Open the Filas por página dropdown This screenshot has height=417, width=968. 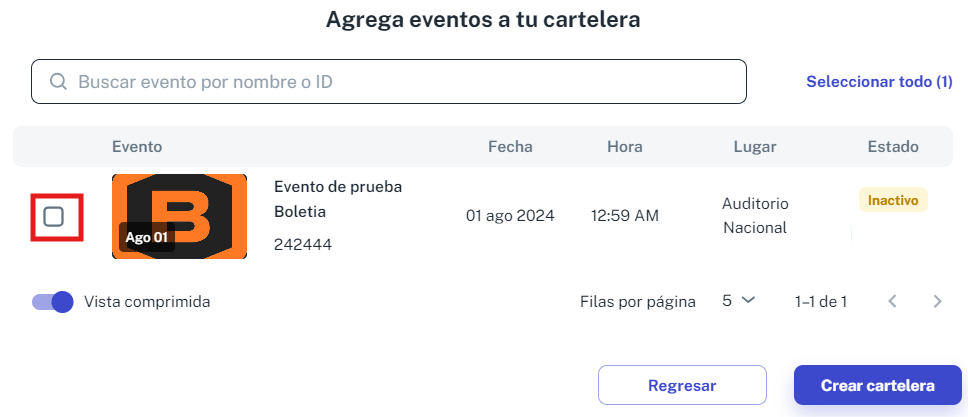tap(738, 301)
